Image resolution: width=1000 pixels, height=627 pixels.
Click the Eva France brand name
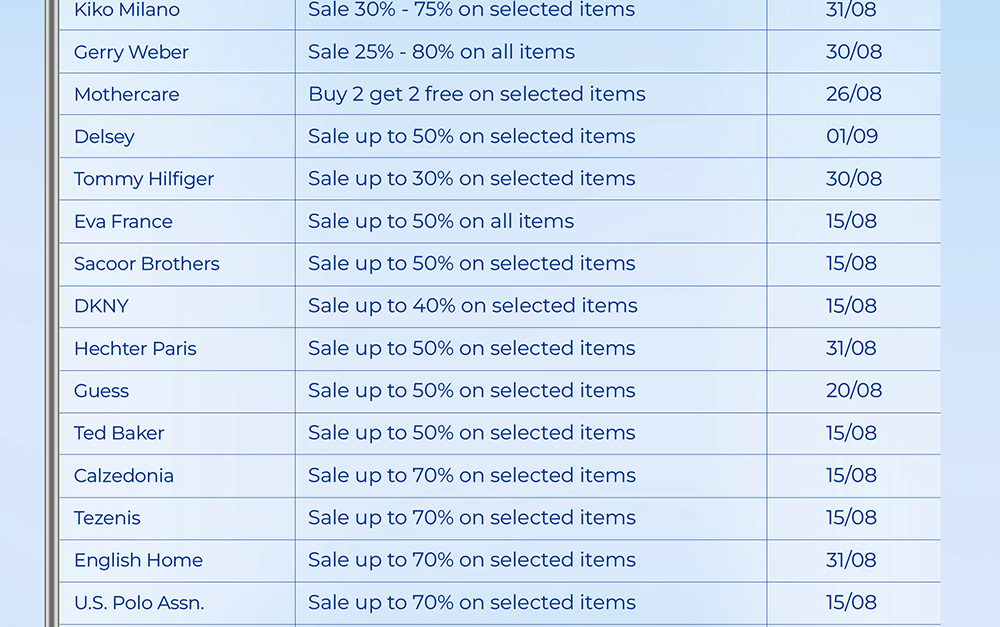point(123,222)
